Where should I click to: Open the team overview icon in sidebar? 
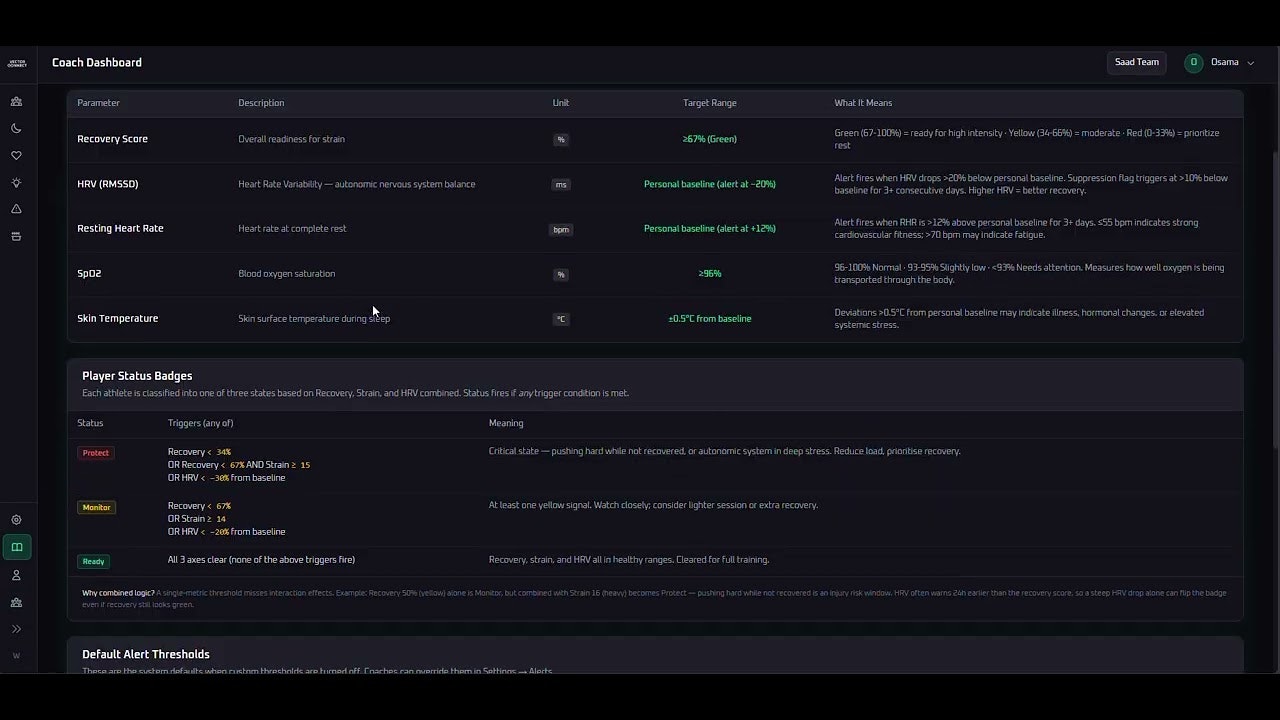pyautogui.click(x=16, y=101)
